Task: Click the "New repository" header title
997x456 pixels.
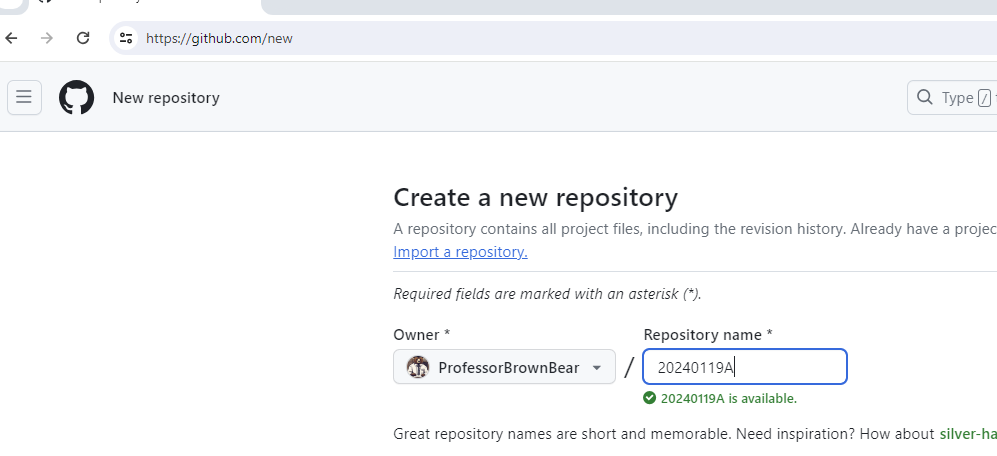Action: pos(166,98)
